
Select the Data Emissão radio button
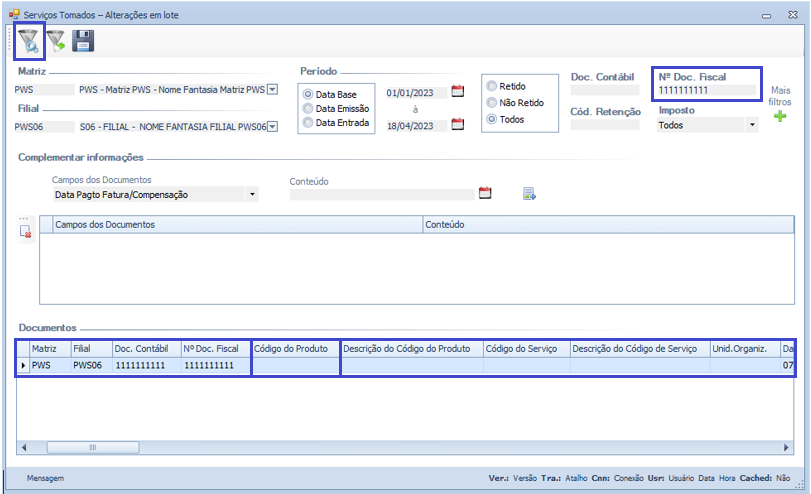[308, 108]
